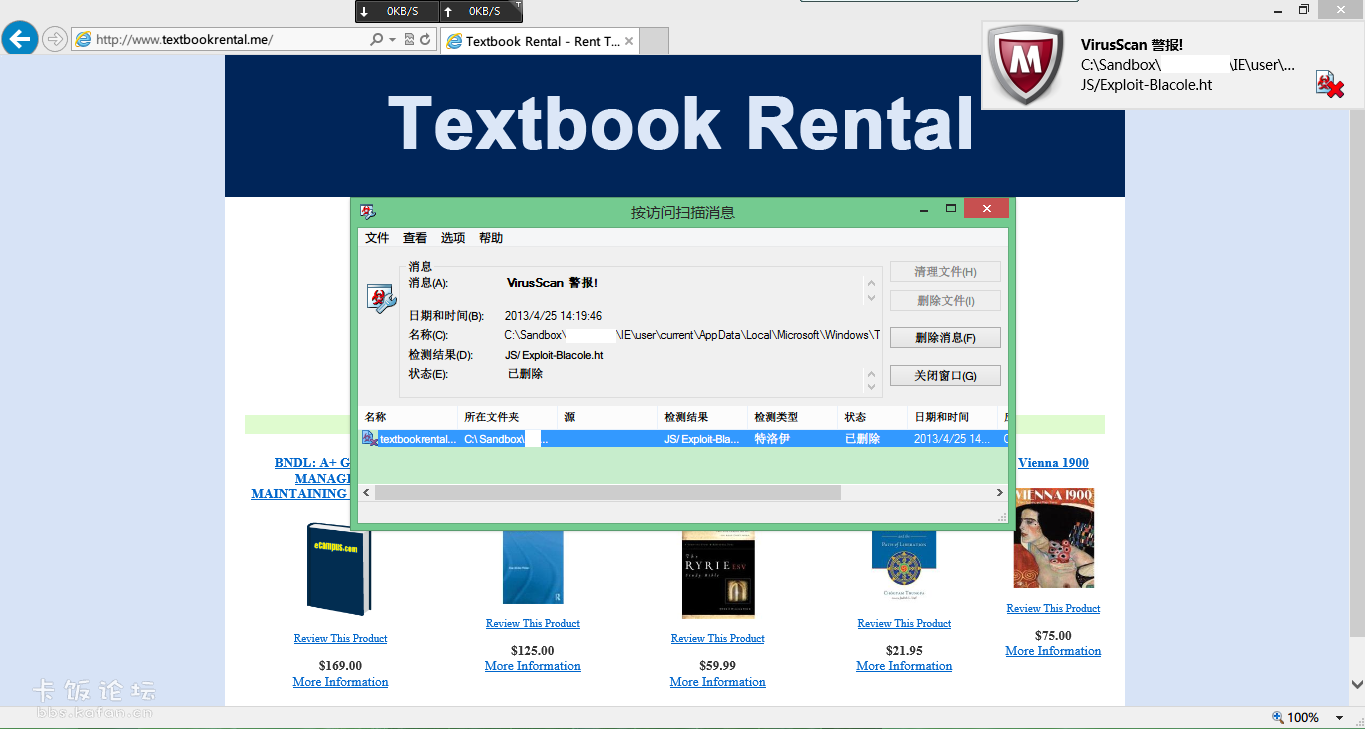The image size is (1365, 729).
Task: Sort by 检测类型 column header
Action: 792,417
